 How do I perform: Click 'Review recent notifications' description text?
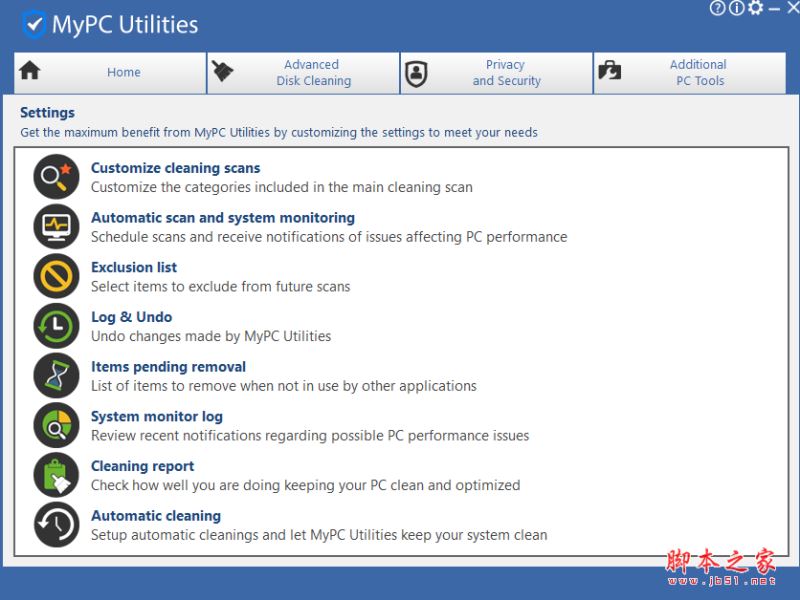(x=310, y=436)
